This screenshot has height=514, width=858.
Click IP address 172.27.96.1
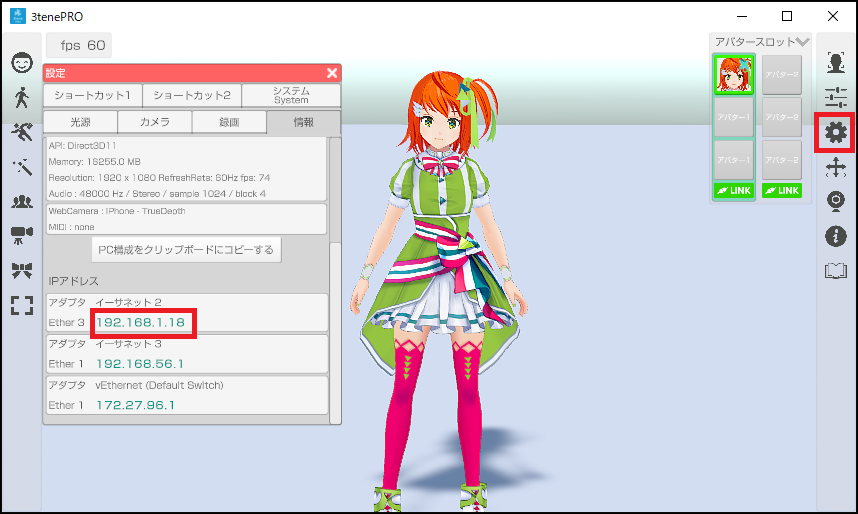[x=135, y=405]
